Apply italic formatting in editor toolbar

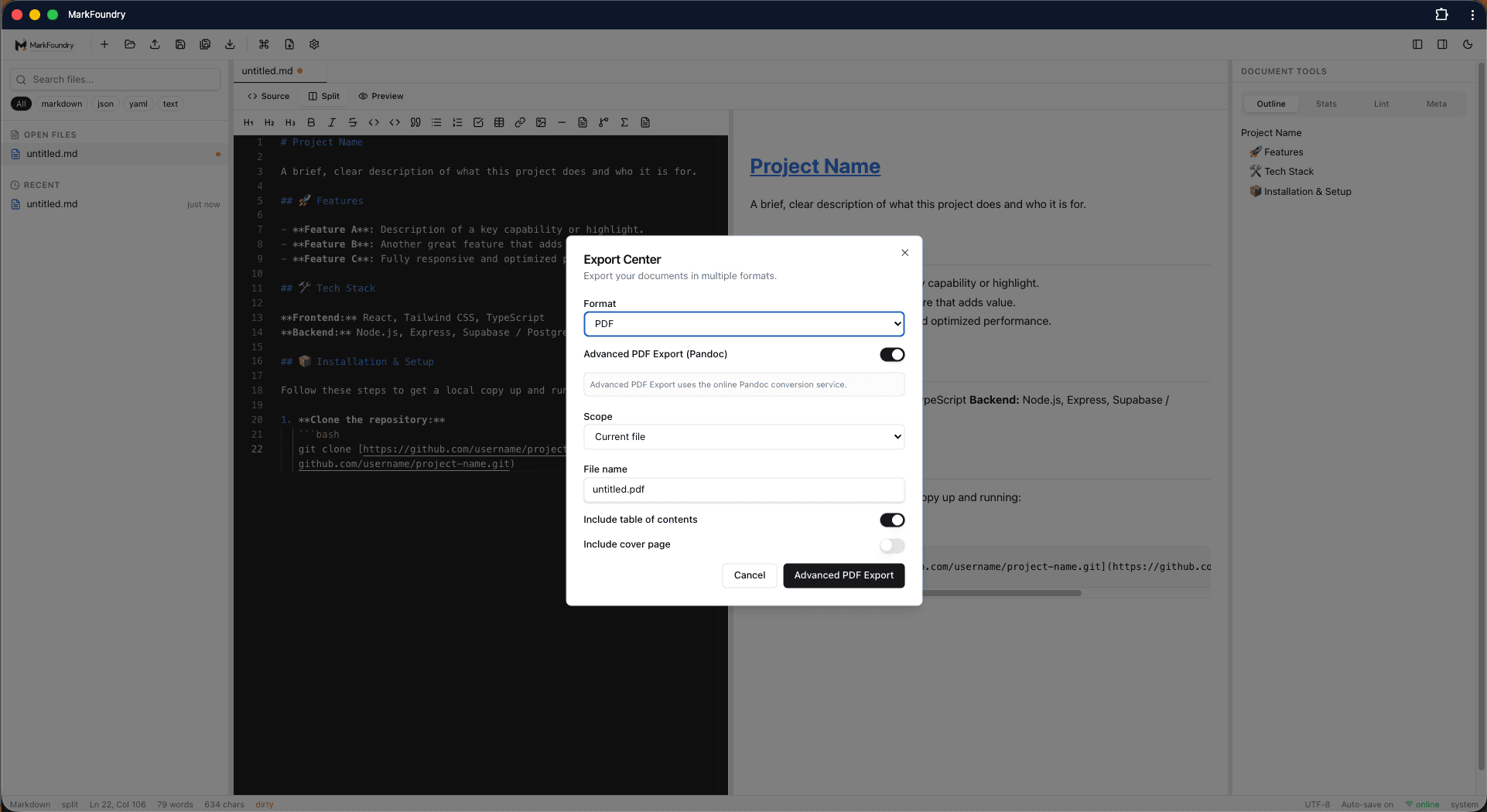[x=332, y=122]
